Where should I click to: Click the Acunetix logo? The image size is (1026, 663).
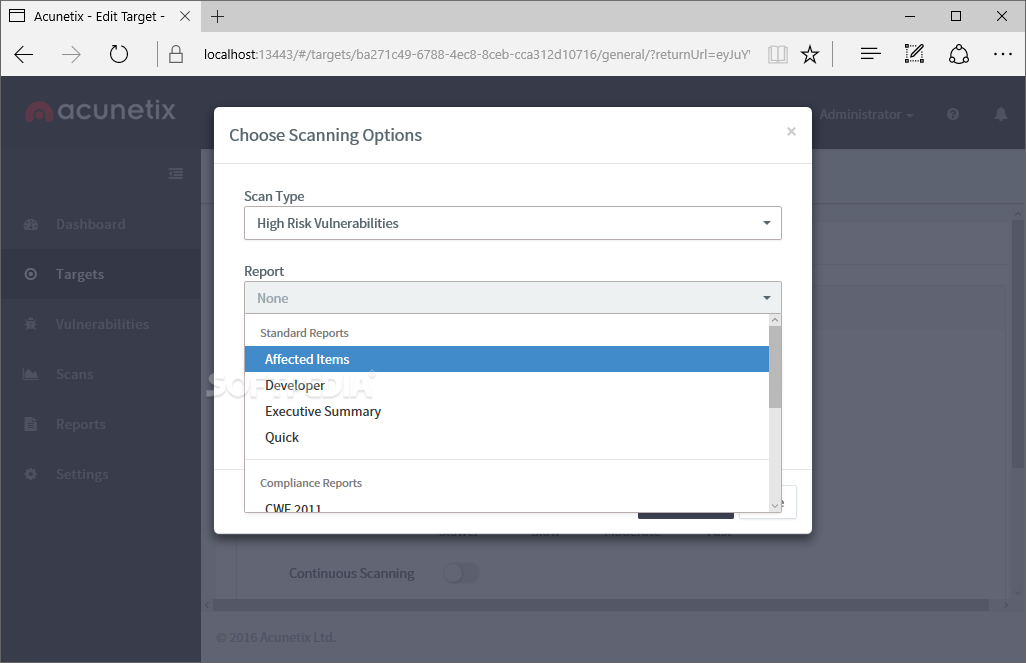[x=100, y=111]
